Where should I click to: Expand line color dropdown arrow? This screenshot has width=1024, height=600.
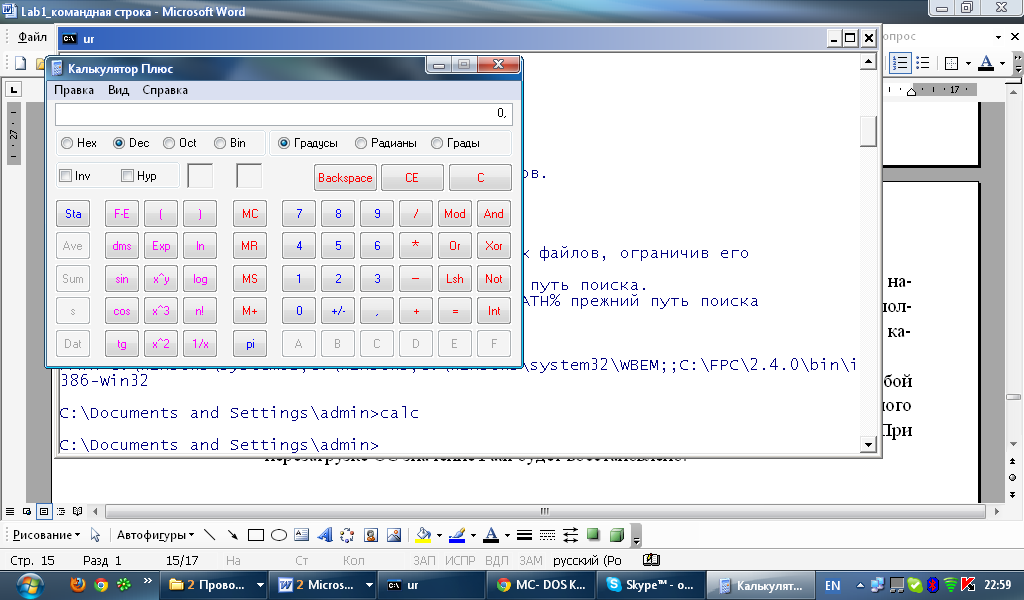click(473, 536)
